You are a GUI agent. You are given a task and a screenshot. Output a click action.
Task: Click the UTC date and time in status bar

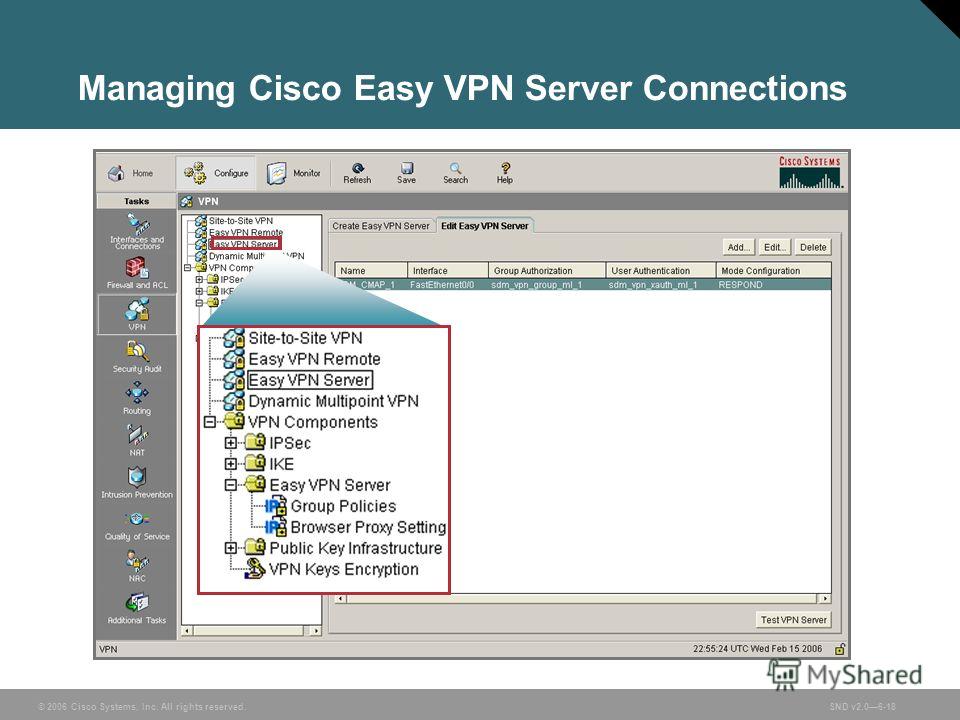click(757, 649)
